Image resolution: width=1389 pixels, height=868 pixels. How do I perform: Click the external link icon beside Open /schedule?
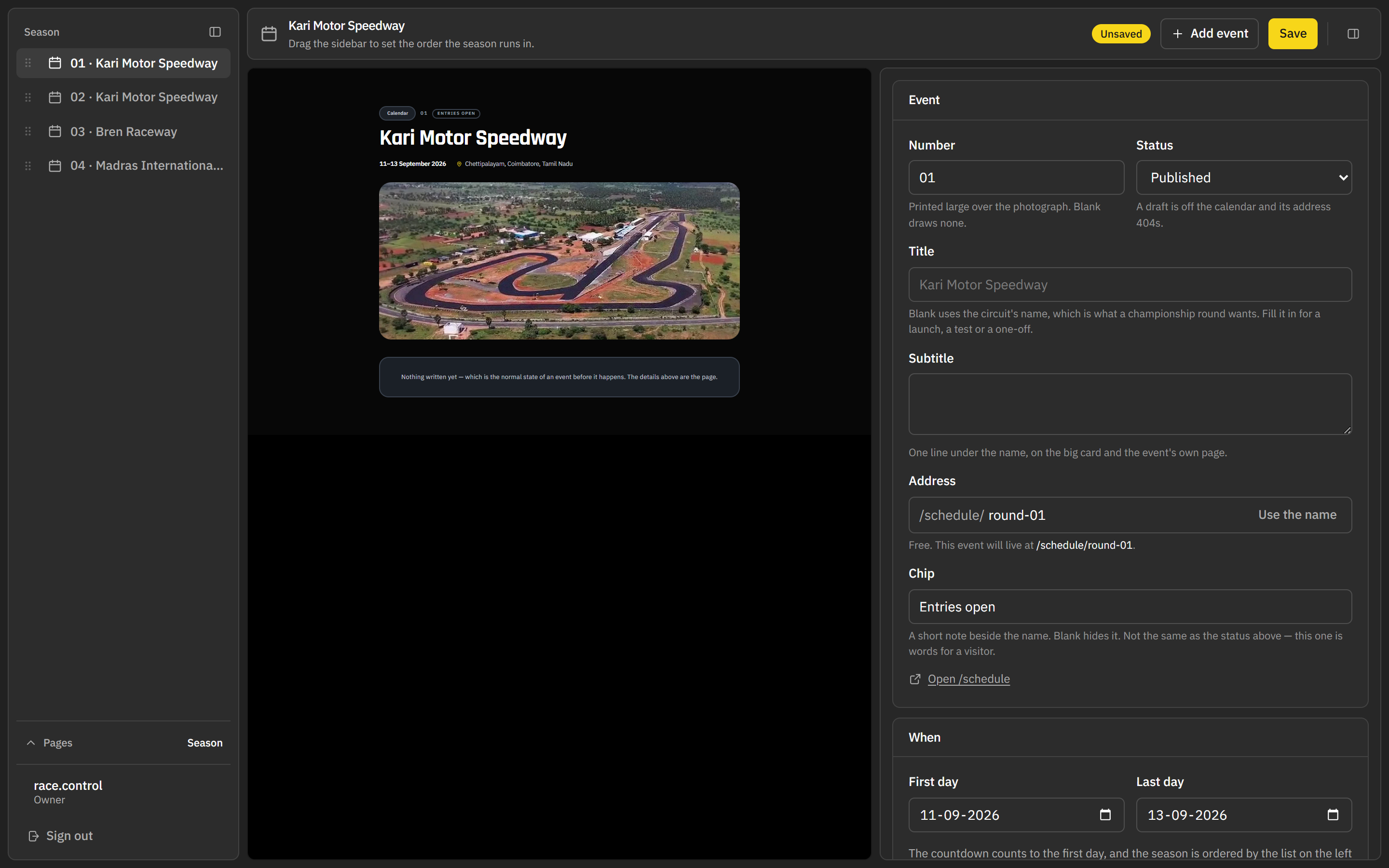click(915, 679)
